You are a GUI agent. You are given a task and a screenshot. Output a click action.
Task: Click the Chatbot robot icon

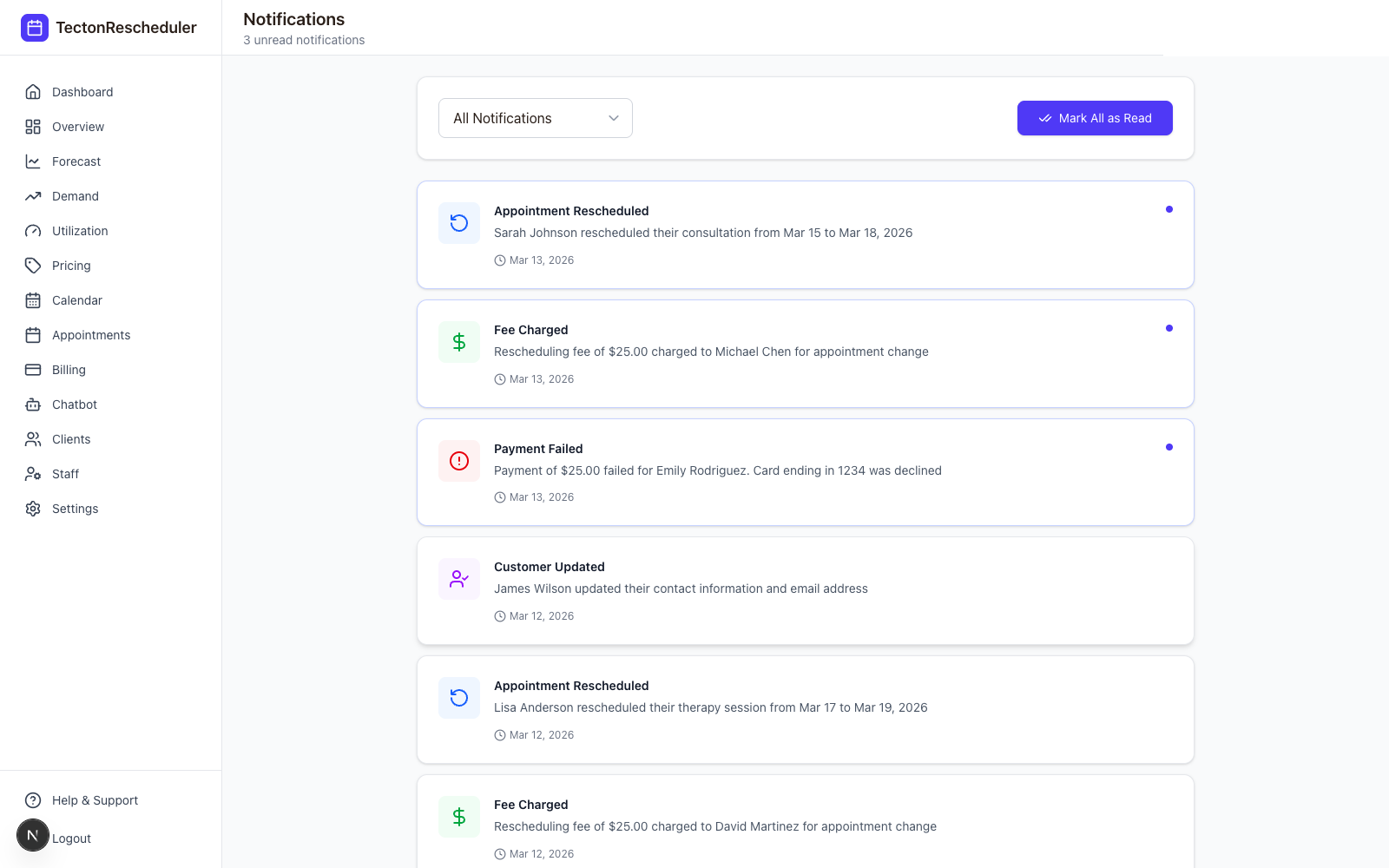[x=33, y=404]
